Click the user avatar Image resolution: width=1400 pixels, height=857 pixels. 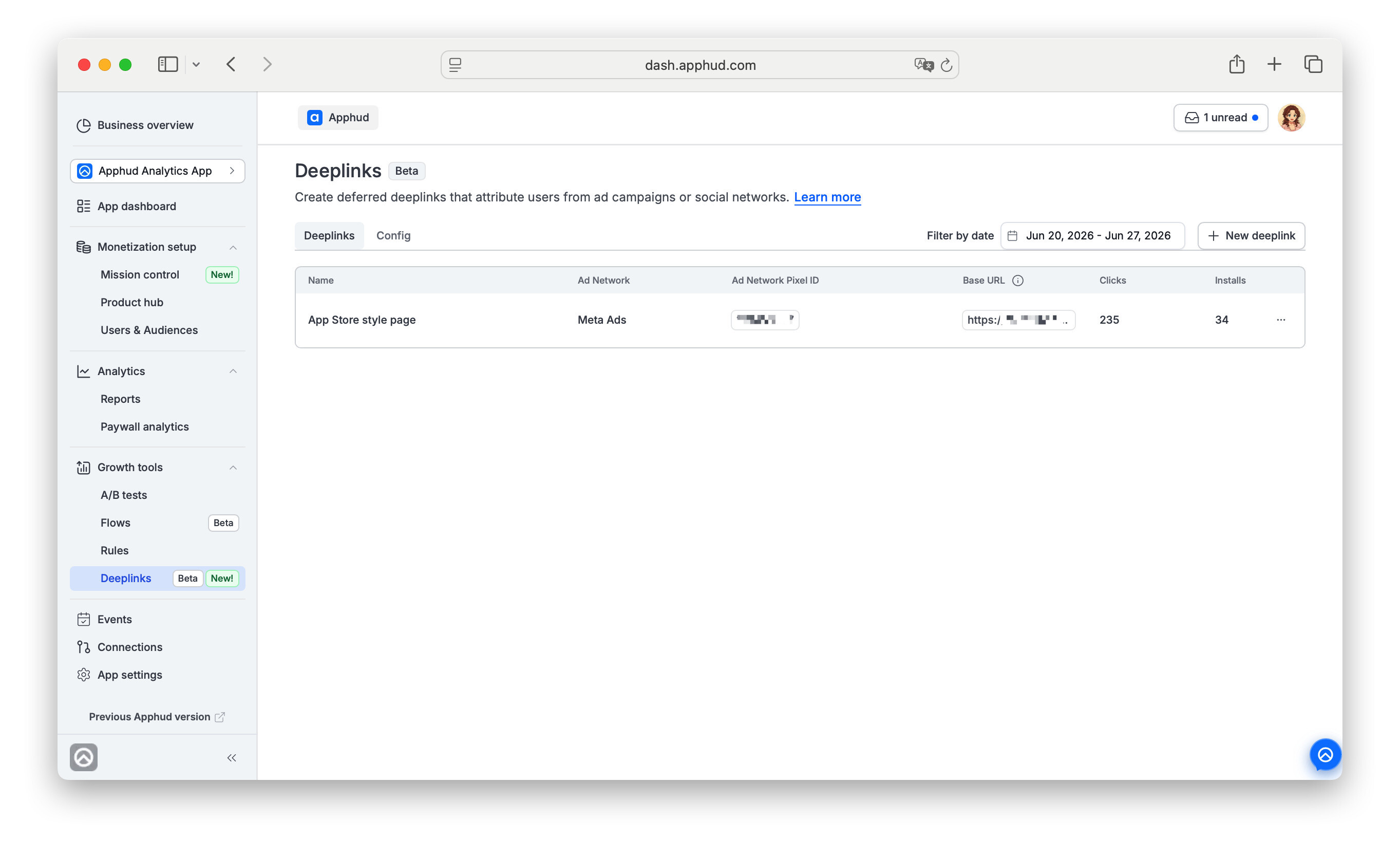pyautogui.click(x=1292, y=118)
